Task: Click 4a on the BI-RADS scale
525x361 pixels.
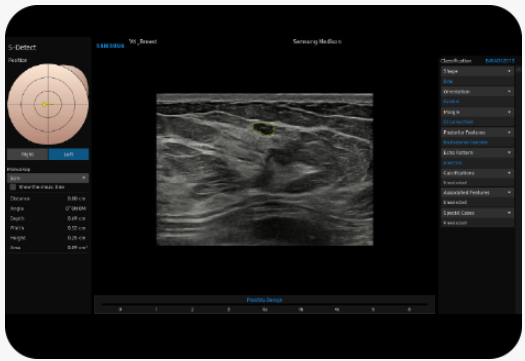Action: [265, 309]
